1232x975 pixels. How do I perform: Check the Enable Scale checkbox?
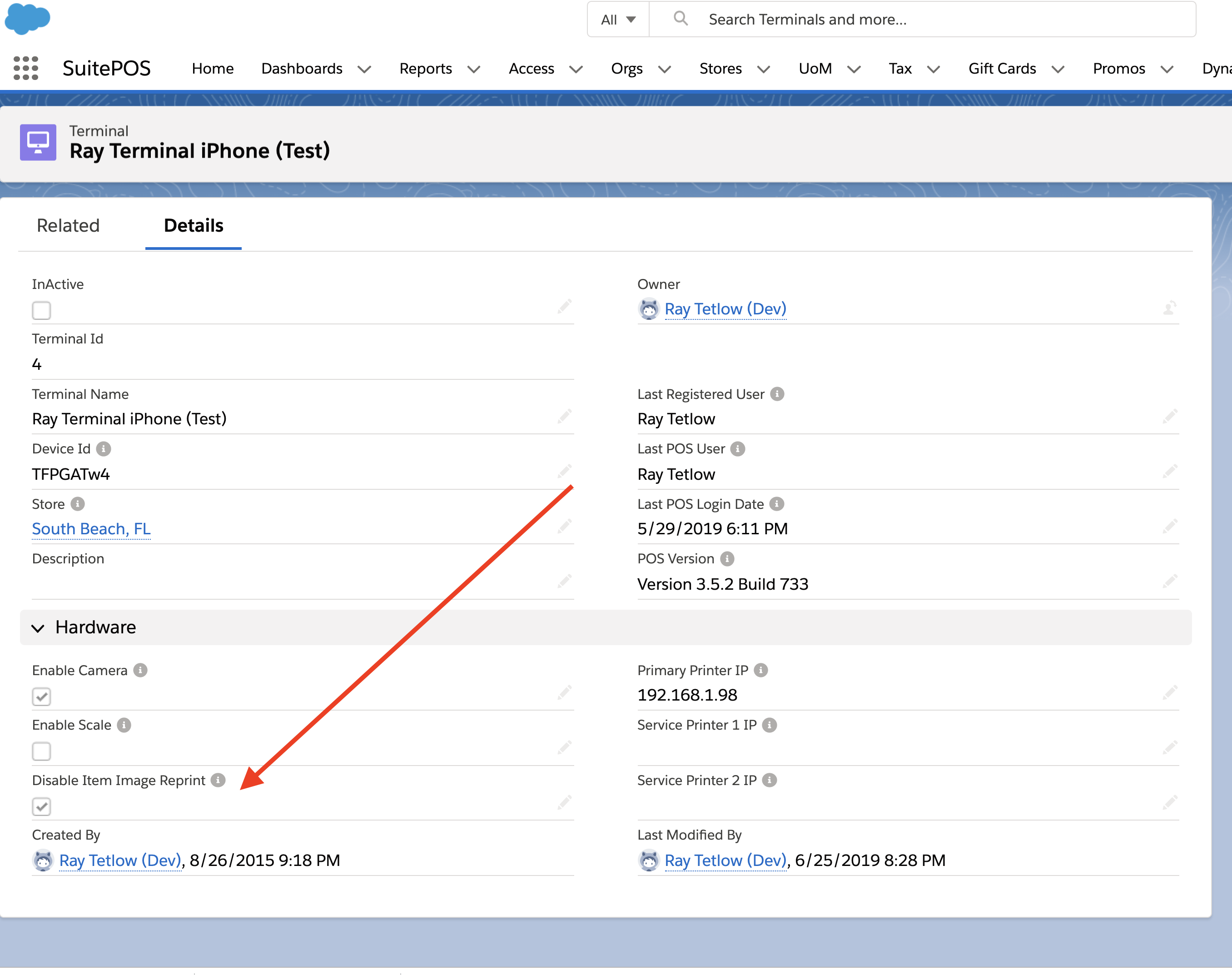coord(42,751)
